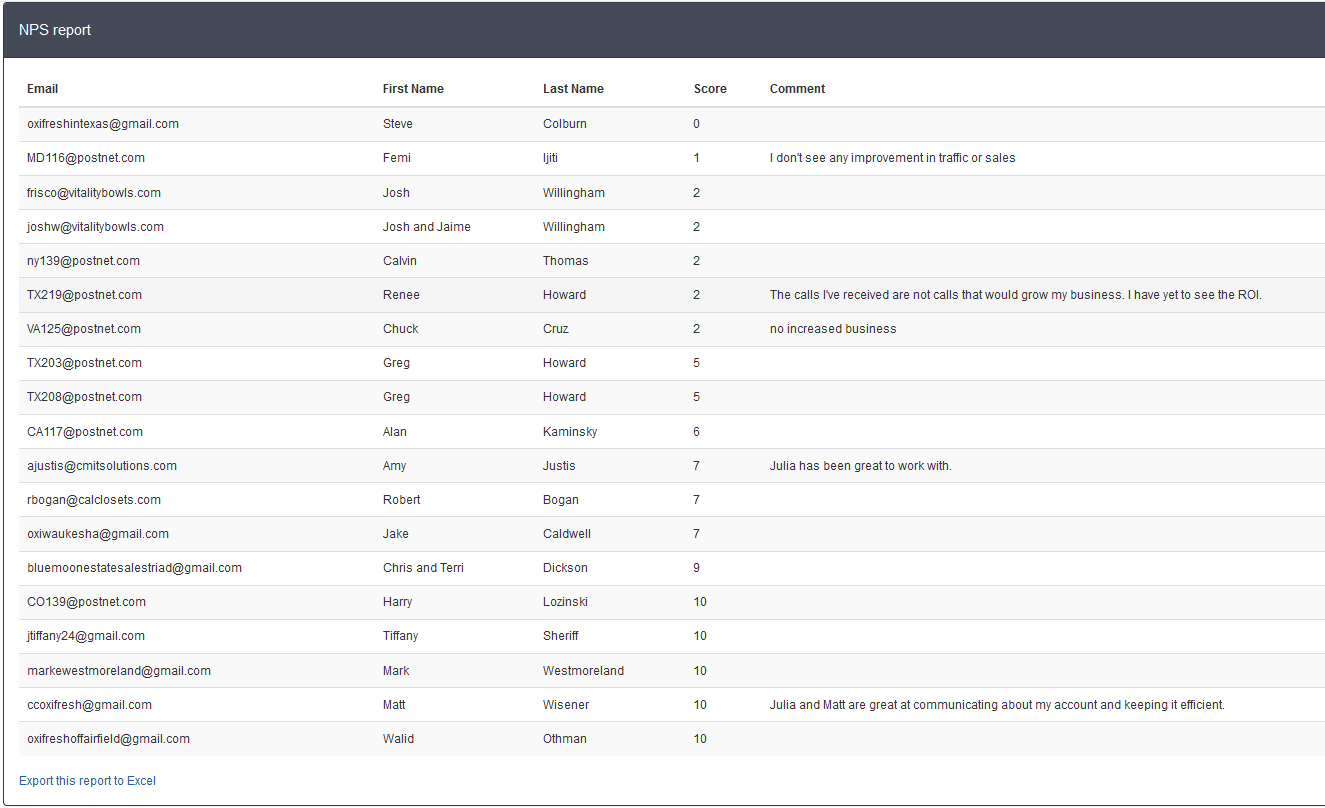Click last name Sheriff
The width and height of the screenshot is (1325, 808).
click(x=561, y=636)
